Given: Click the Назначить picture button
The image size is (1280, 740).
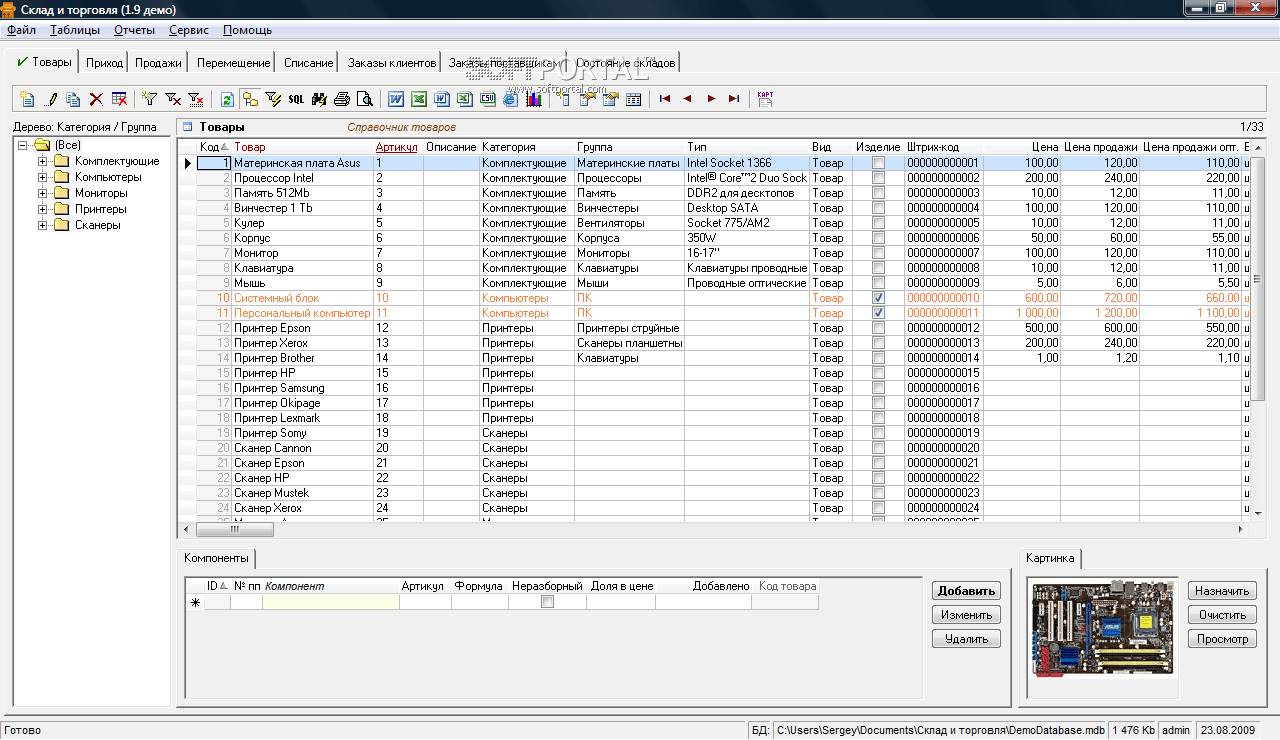Looking at the screenshot, I should (1222, 591).
